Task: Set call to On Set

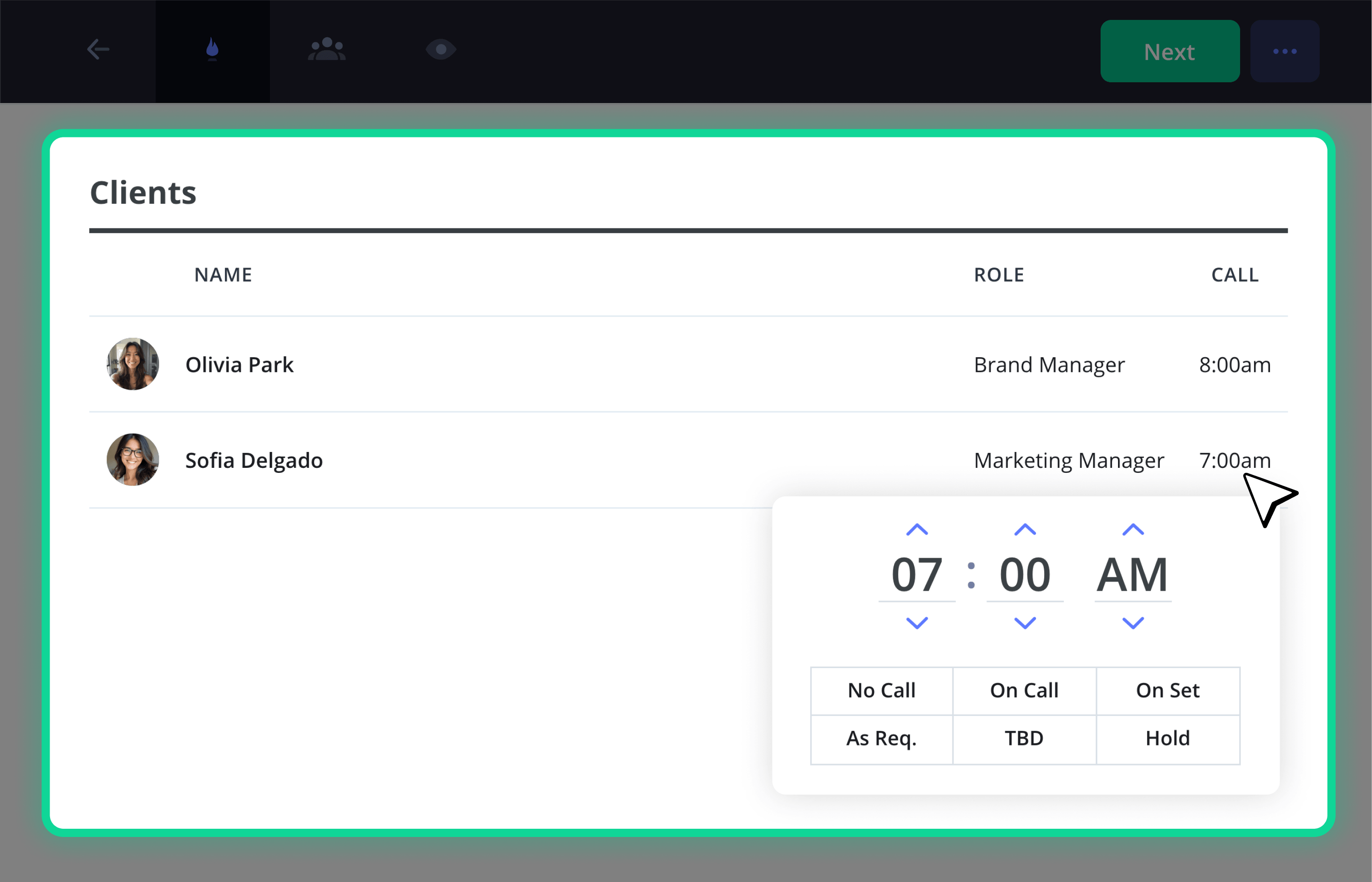Action: point(1168,691)
